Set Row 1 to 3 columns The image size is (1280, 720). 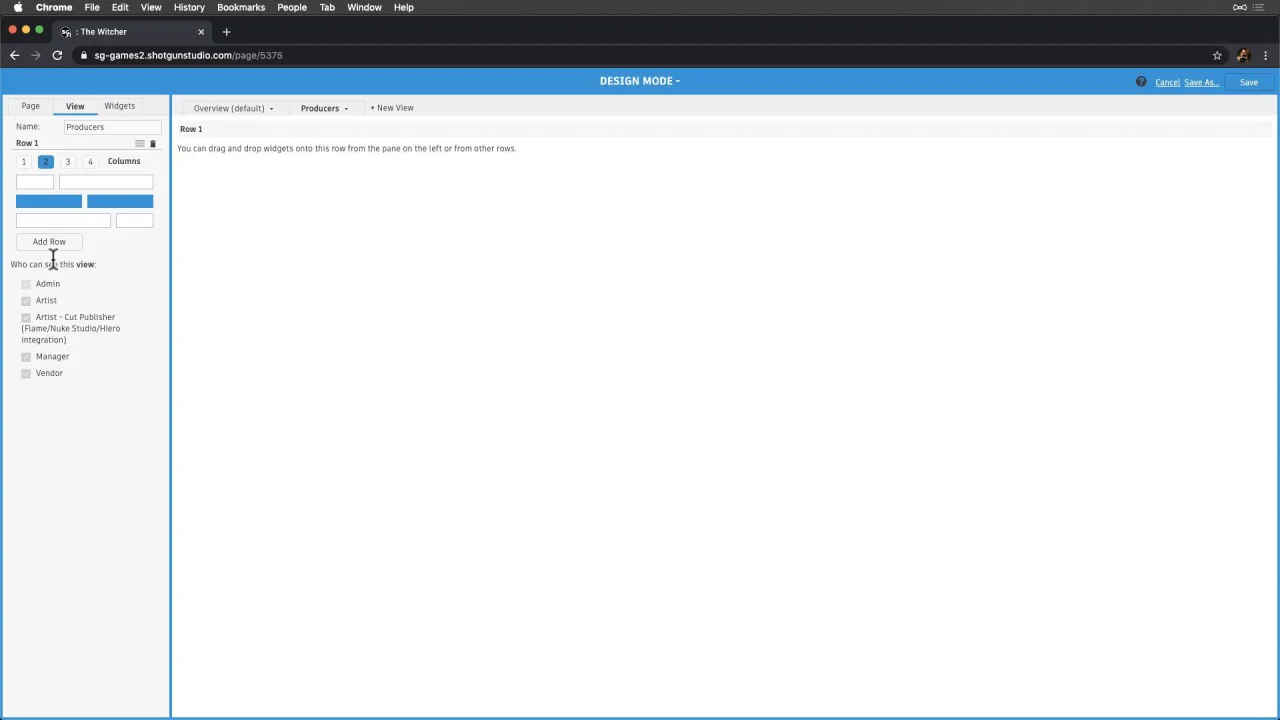68,162
